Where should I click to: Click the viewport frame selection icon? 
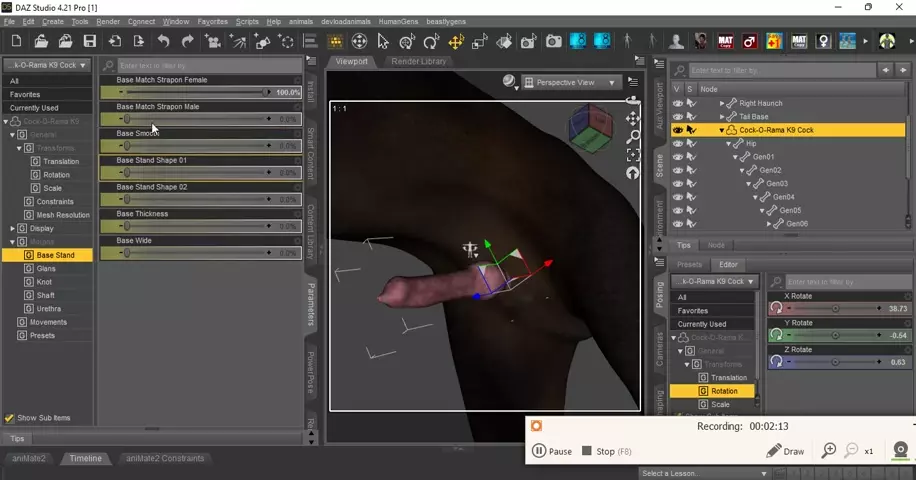pos(632,155)
